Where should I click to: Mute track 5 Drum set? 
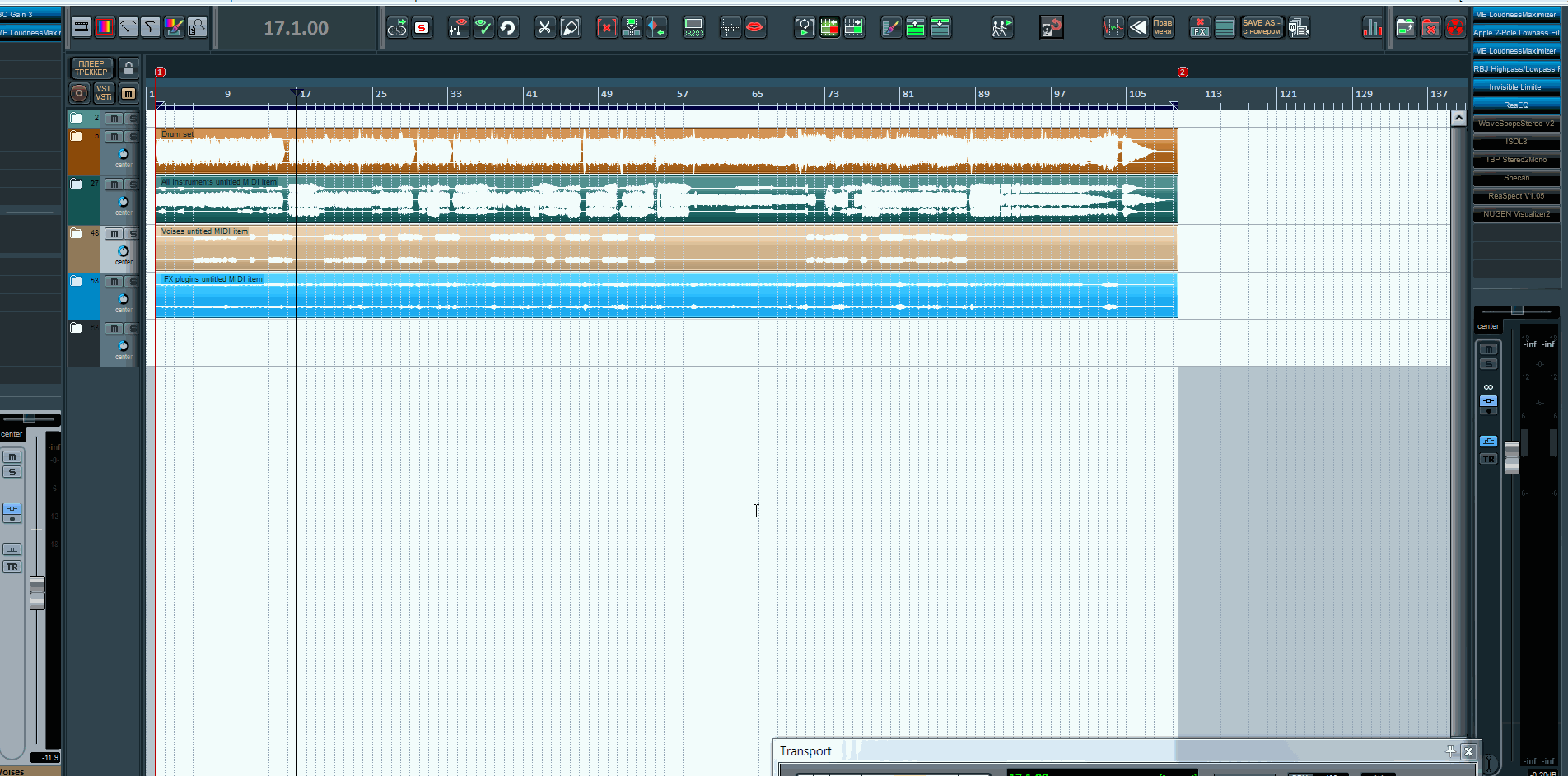point(114,137)
